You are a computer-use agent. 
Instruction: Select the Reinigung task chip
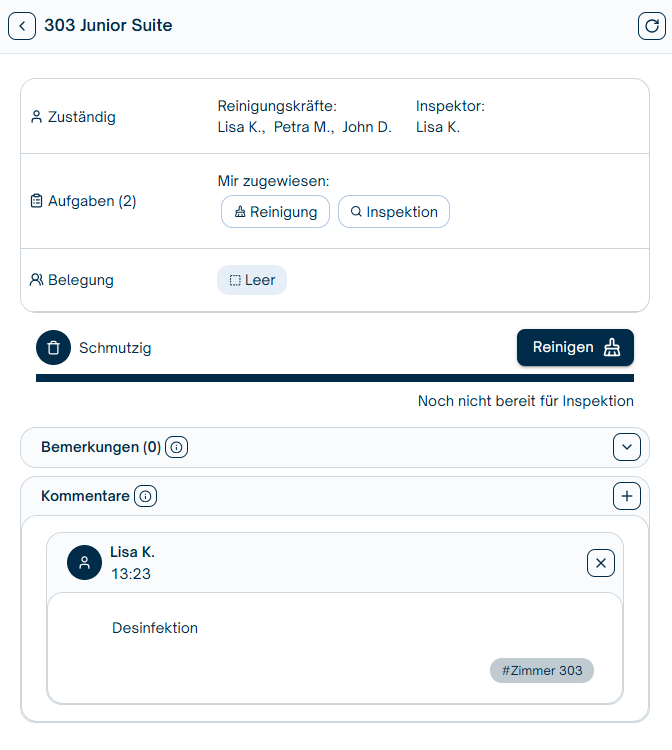point(275,212)
